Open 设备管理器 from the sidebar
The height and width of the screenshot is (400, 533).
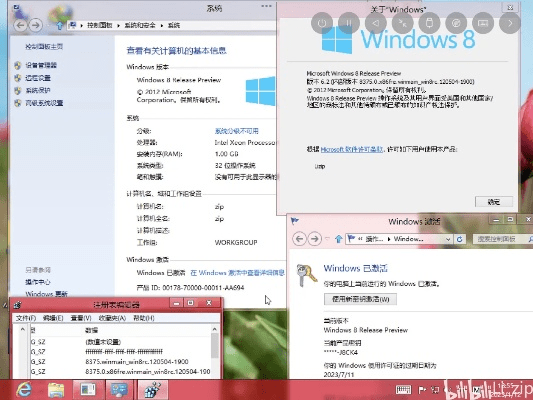tap(41, 65)
